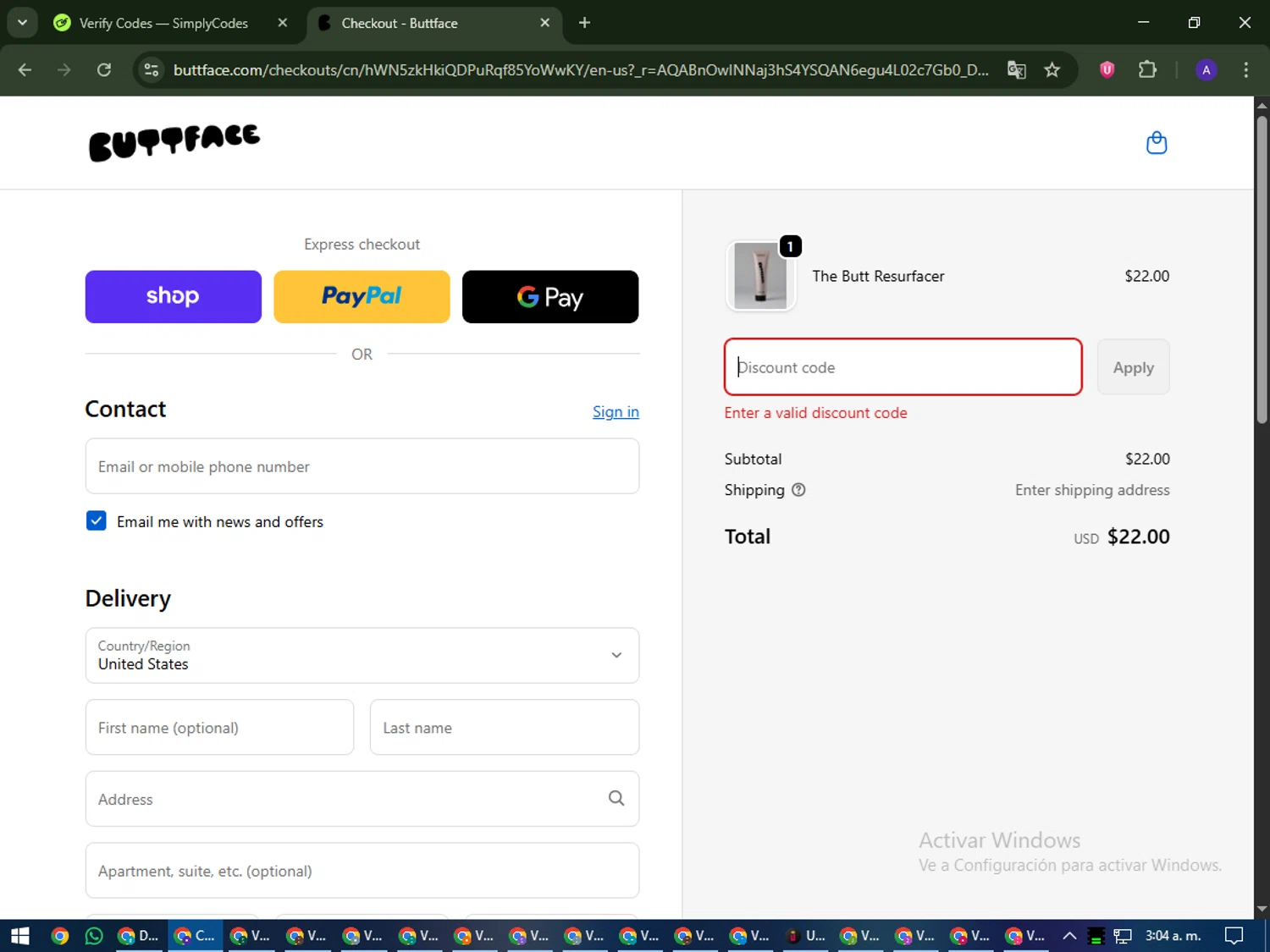The width and height of the screenshot is (1270, 952).
Task: Click the 'Subtotal' label
Action: pyautogui.click(x=753, y=459)
